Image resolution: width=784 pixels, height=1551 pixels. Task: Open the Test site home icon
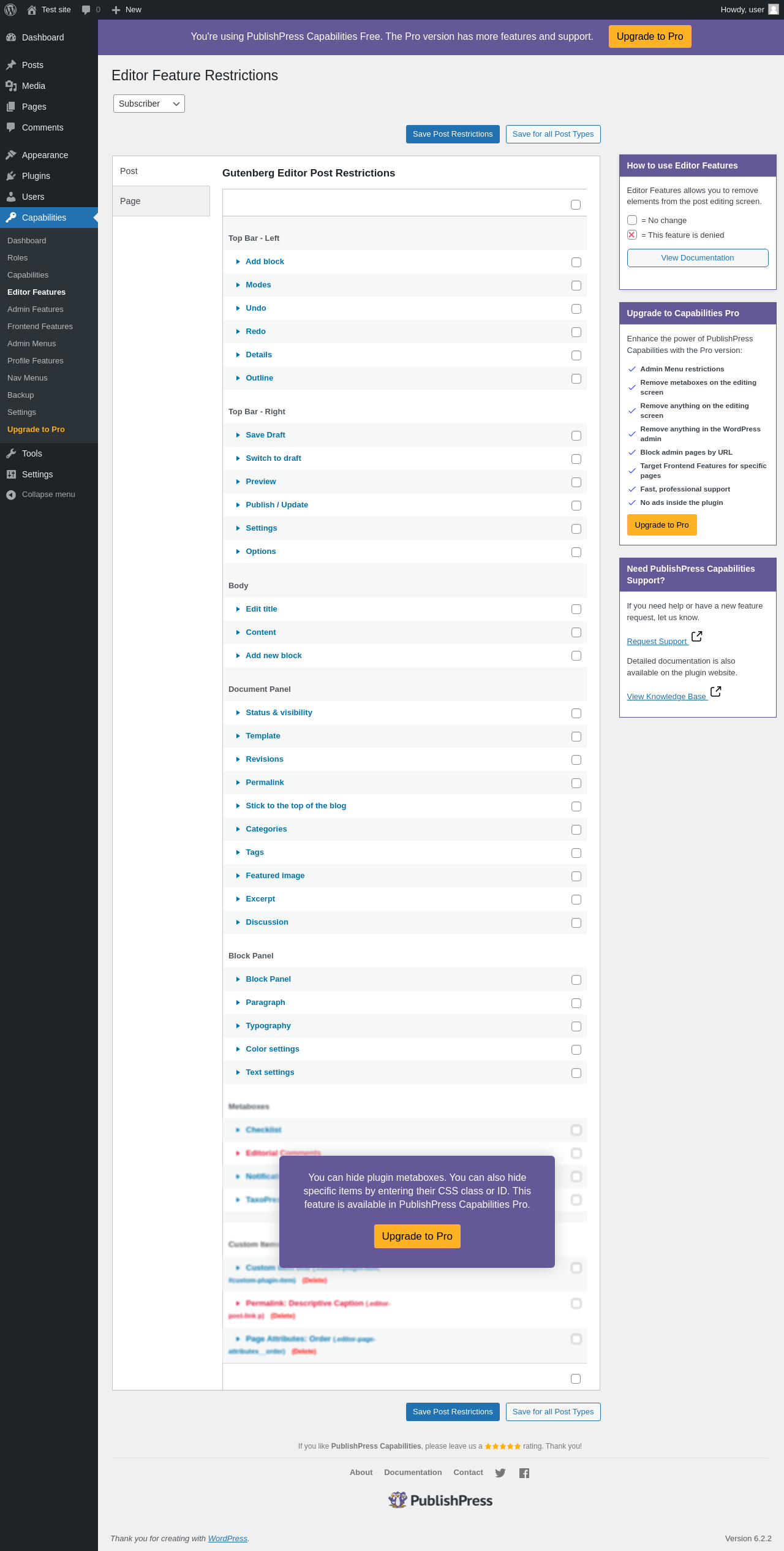pos(32,10)
